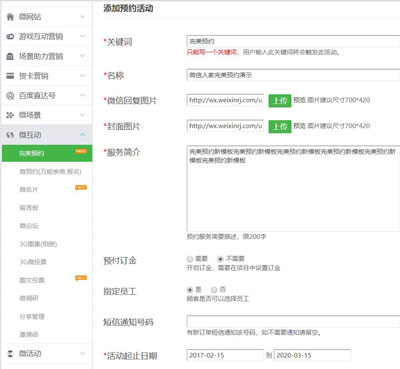
Task: Click the NEW badge on 图文投票
Action: coord(81,278)
